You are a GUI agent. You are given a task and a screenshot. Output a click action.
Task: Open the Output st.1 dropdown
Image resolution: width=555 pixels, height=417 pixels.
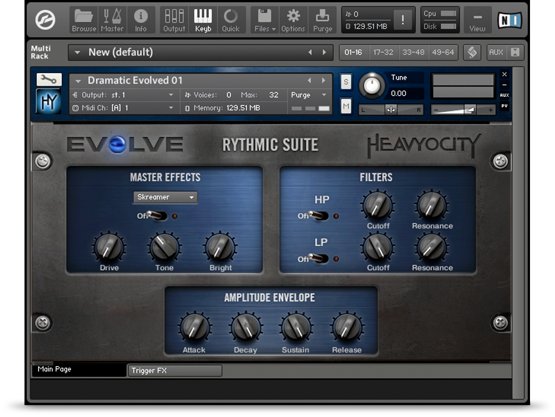click(x=125, y=95)
